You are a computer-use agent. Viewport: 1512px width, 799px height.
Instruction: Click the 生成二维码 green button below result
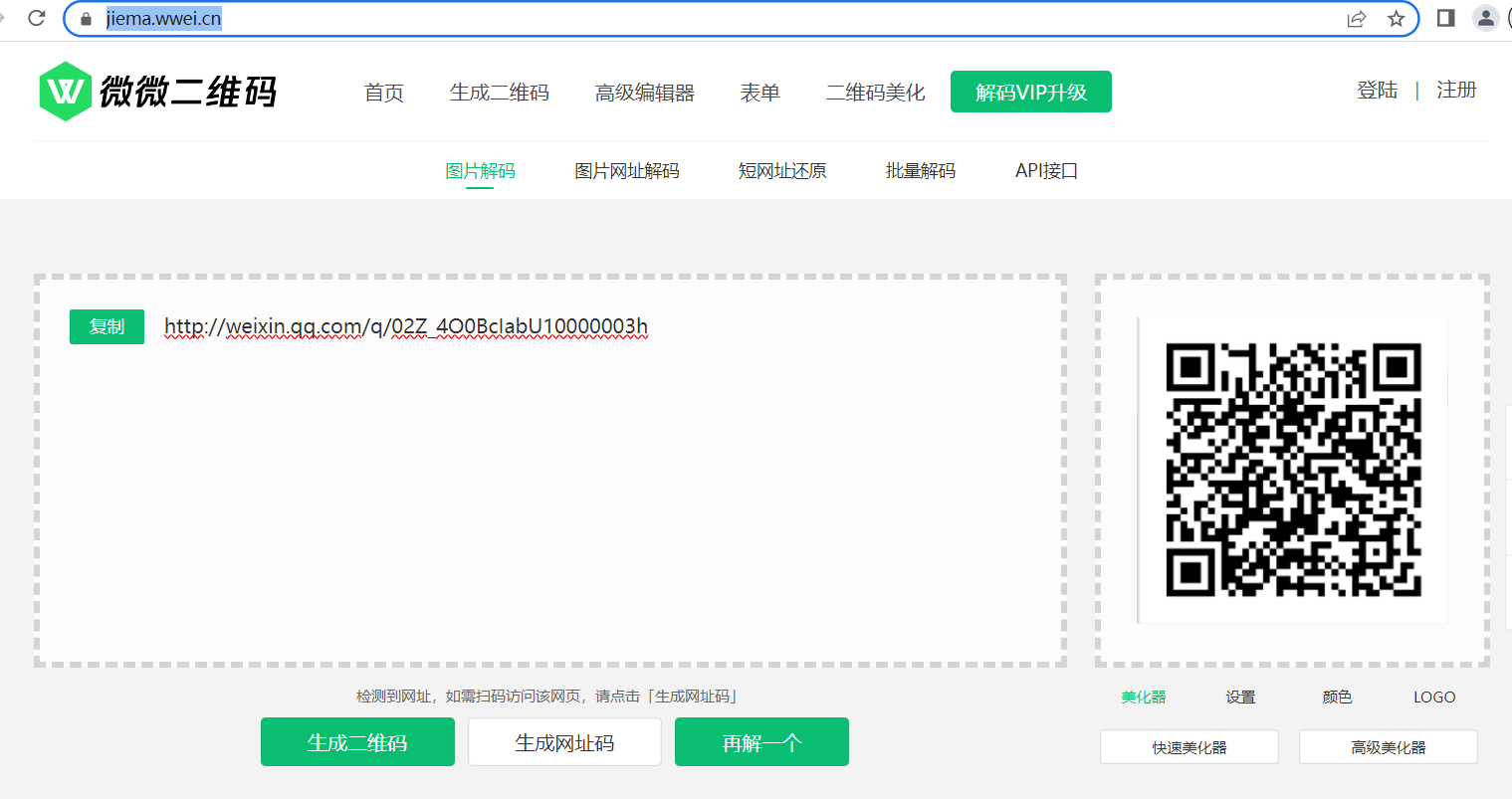357,742
